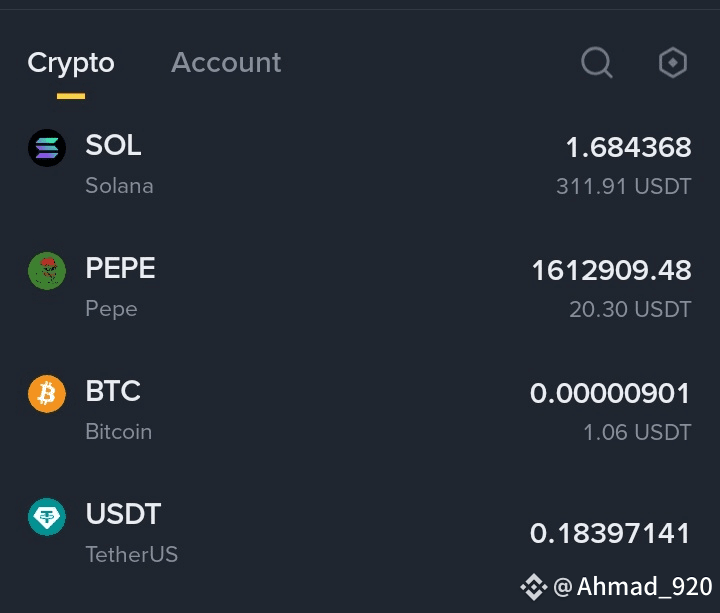The width and height of the screenshot is (720, 613).
Task: Click the Binance logo watermark
Action: [x=534, y=587]
